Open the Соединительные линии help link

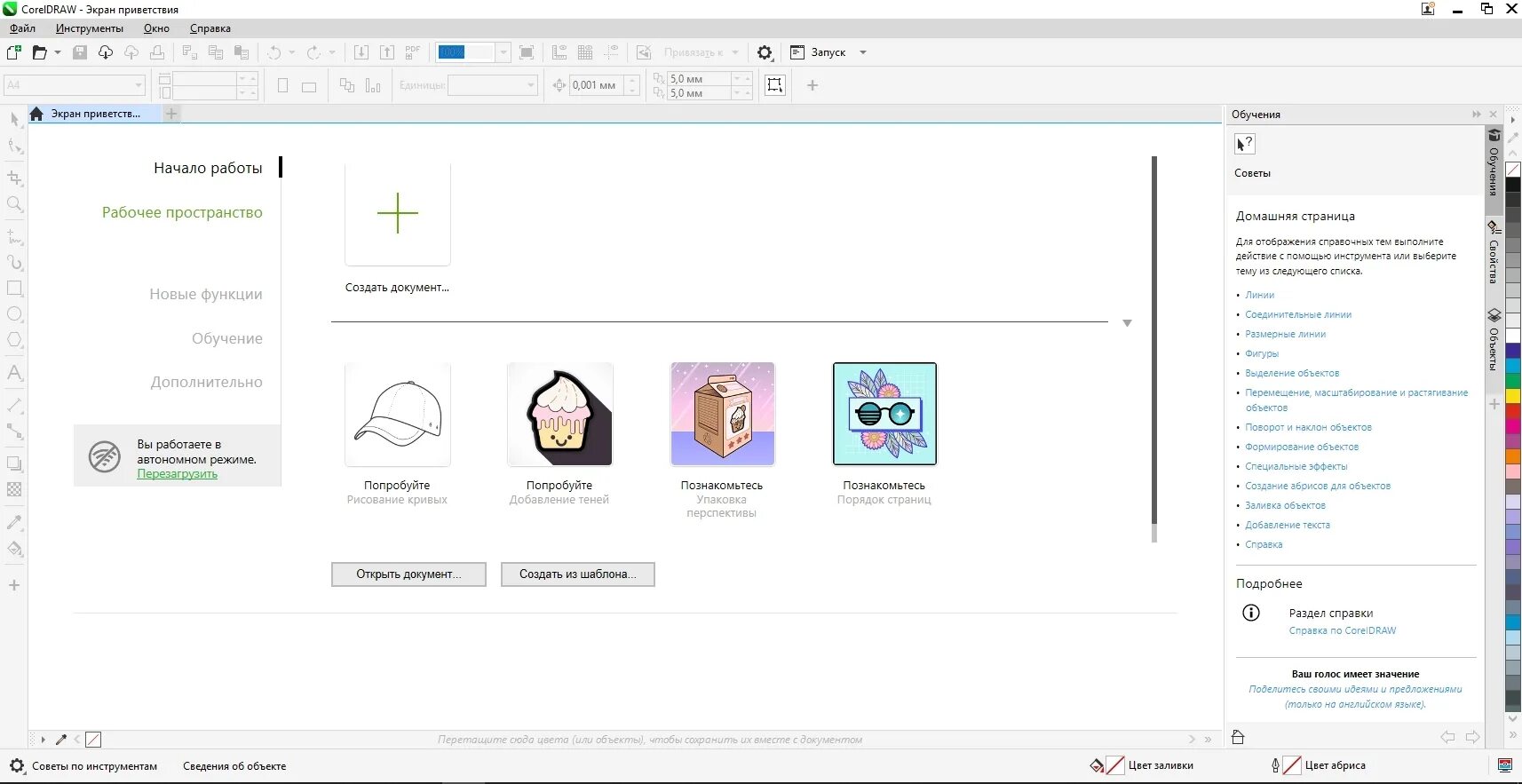[1298, 314]
